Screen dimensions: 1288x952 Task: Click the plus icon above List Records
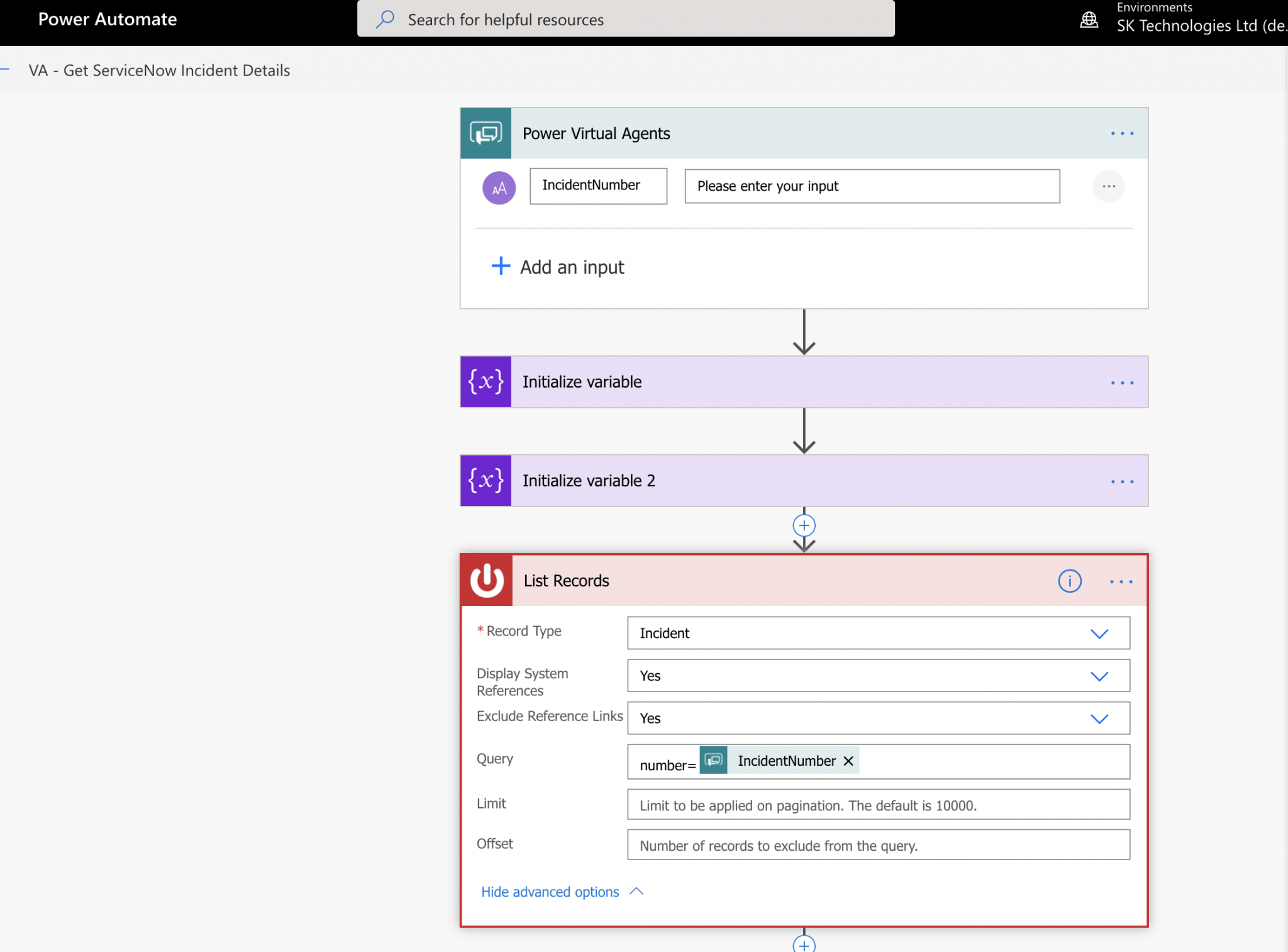pyautogui.click(x=803, y=525)
